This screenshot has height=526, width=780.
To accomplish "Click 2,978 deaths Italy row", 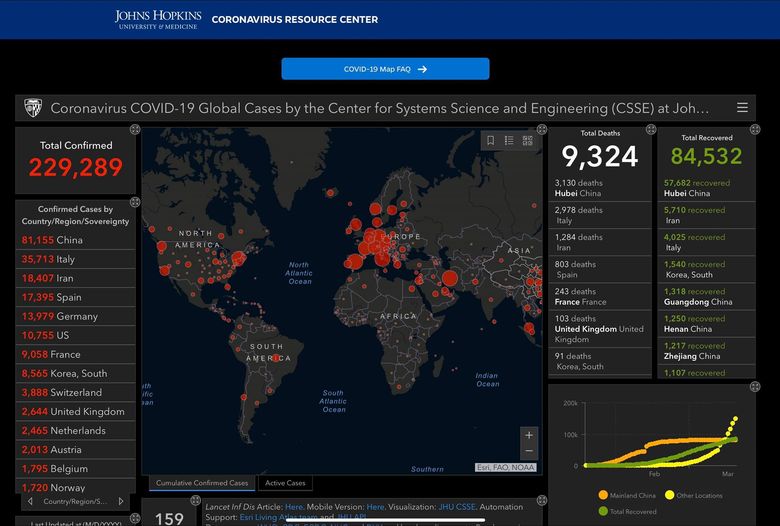I will tap(600, 215).
